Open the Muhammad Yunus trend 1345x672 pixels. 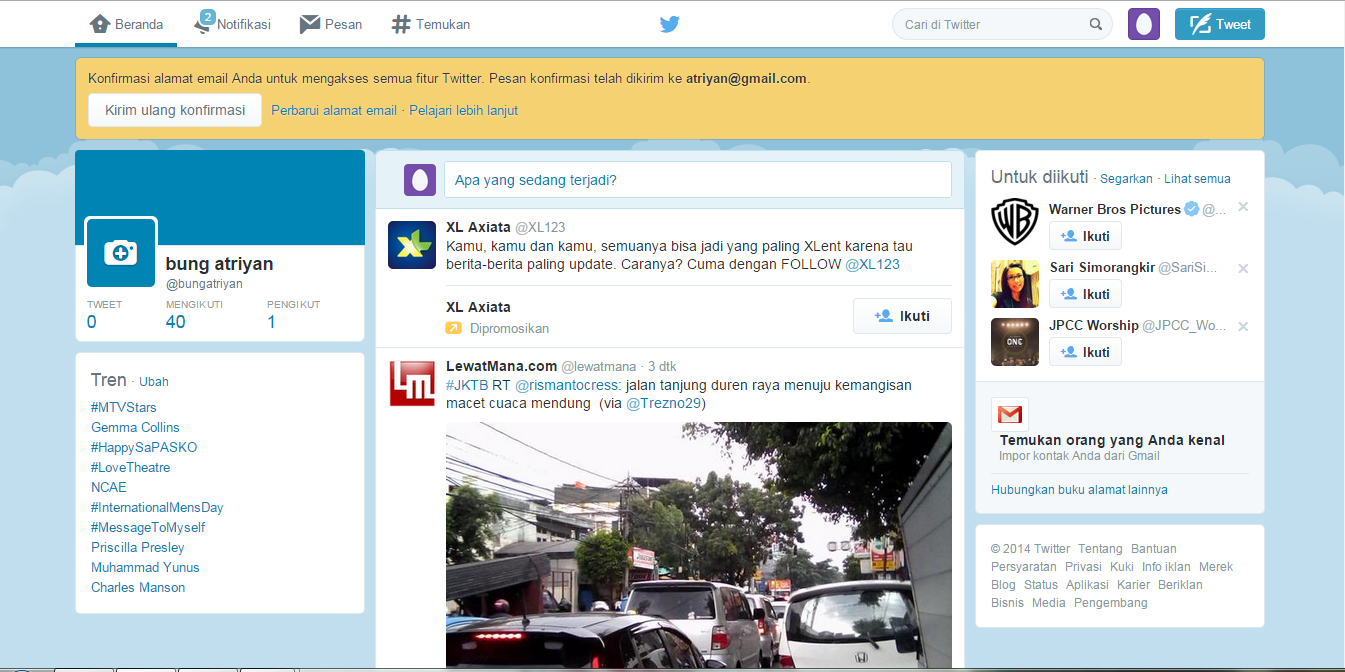pos(145,567)
